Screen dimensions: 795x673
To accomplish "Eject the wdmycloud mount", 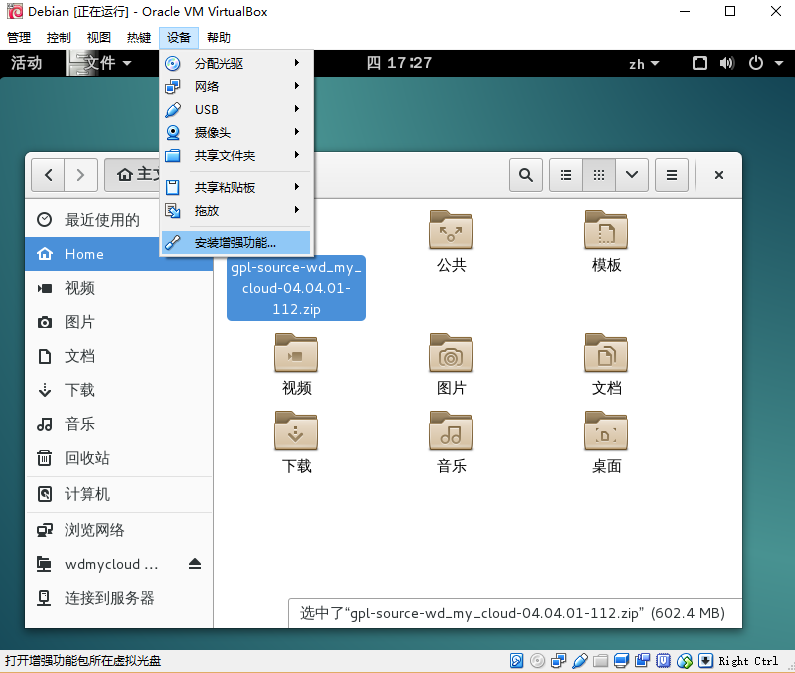I will (195, 564).
